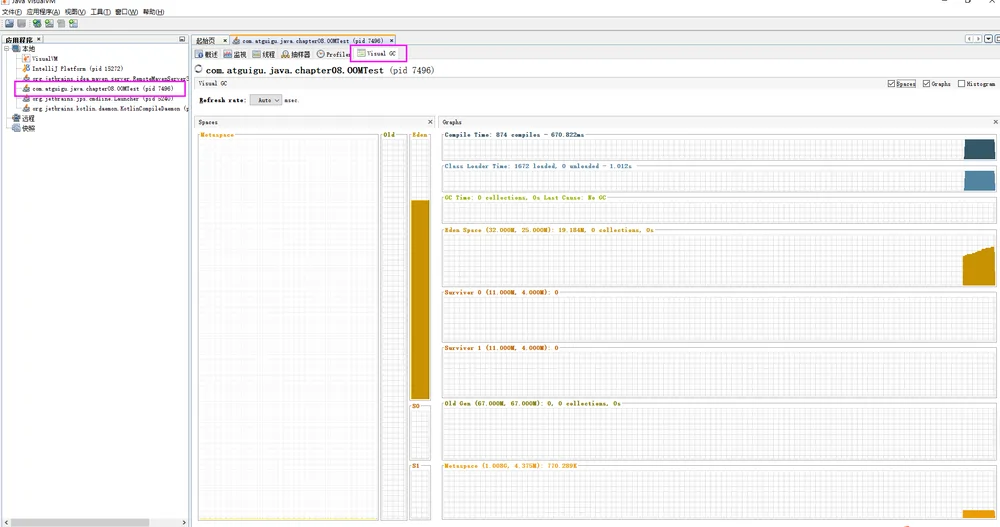
Task: Collapse the 本地 tree node
Action: [x=7, y=48]
